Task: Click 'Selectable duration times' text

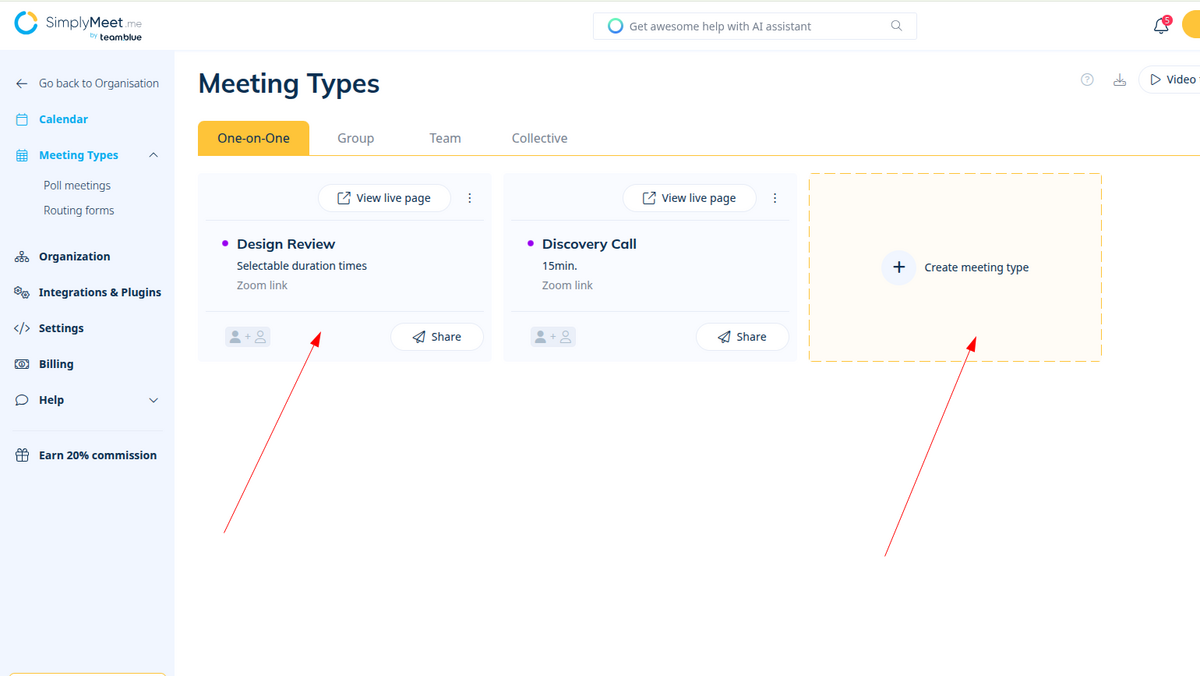Action: (302, 266)
